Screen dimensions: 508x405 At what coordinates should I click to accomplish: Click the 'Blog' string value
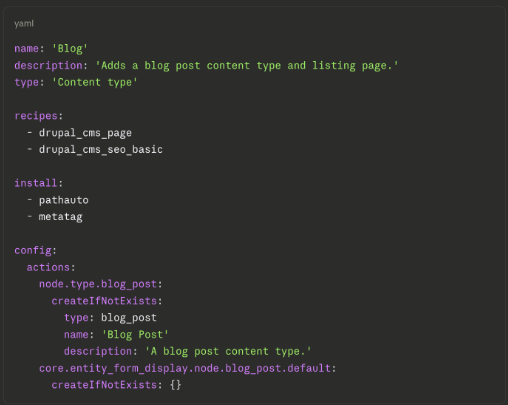click(70, 49)
